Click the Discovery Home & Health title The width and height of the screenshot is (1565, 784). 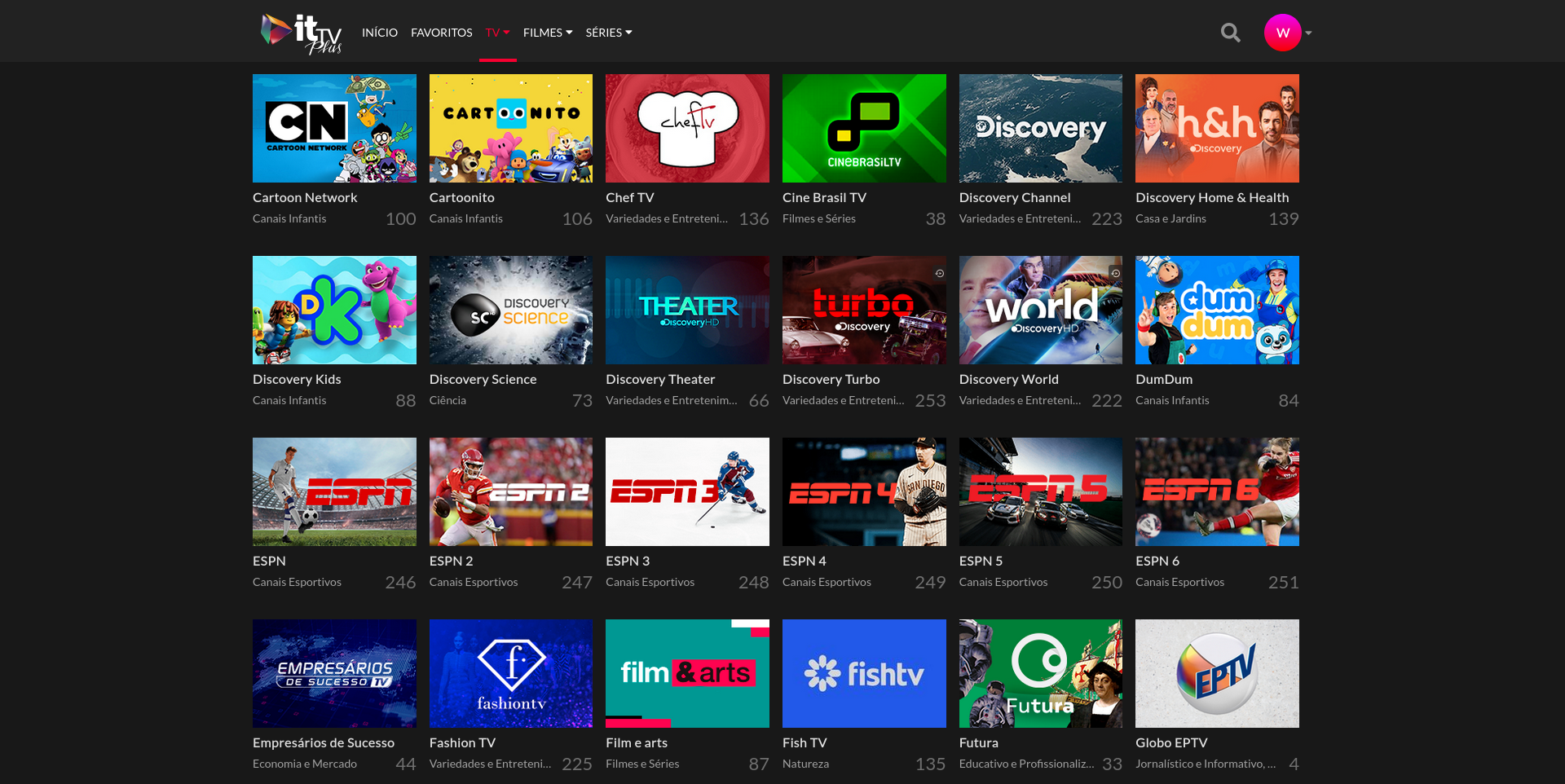(1212, 197)
